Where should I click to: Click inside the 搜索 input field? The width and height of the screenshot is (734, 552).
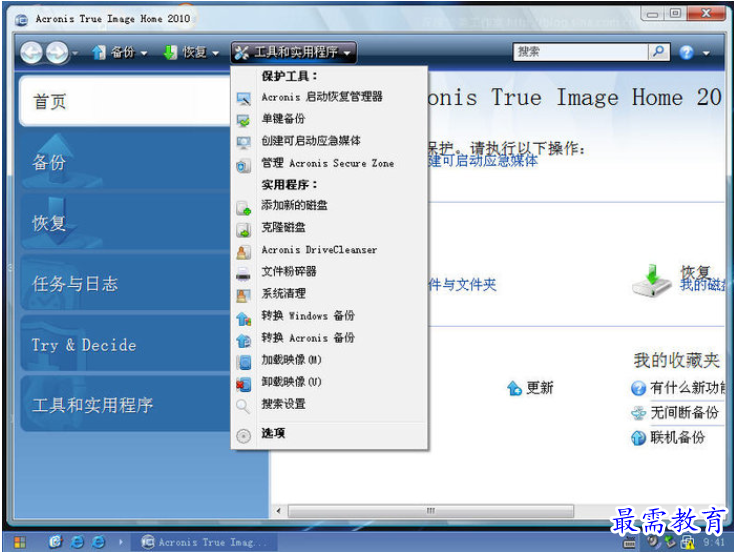(x=580, y=52)
